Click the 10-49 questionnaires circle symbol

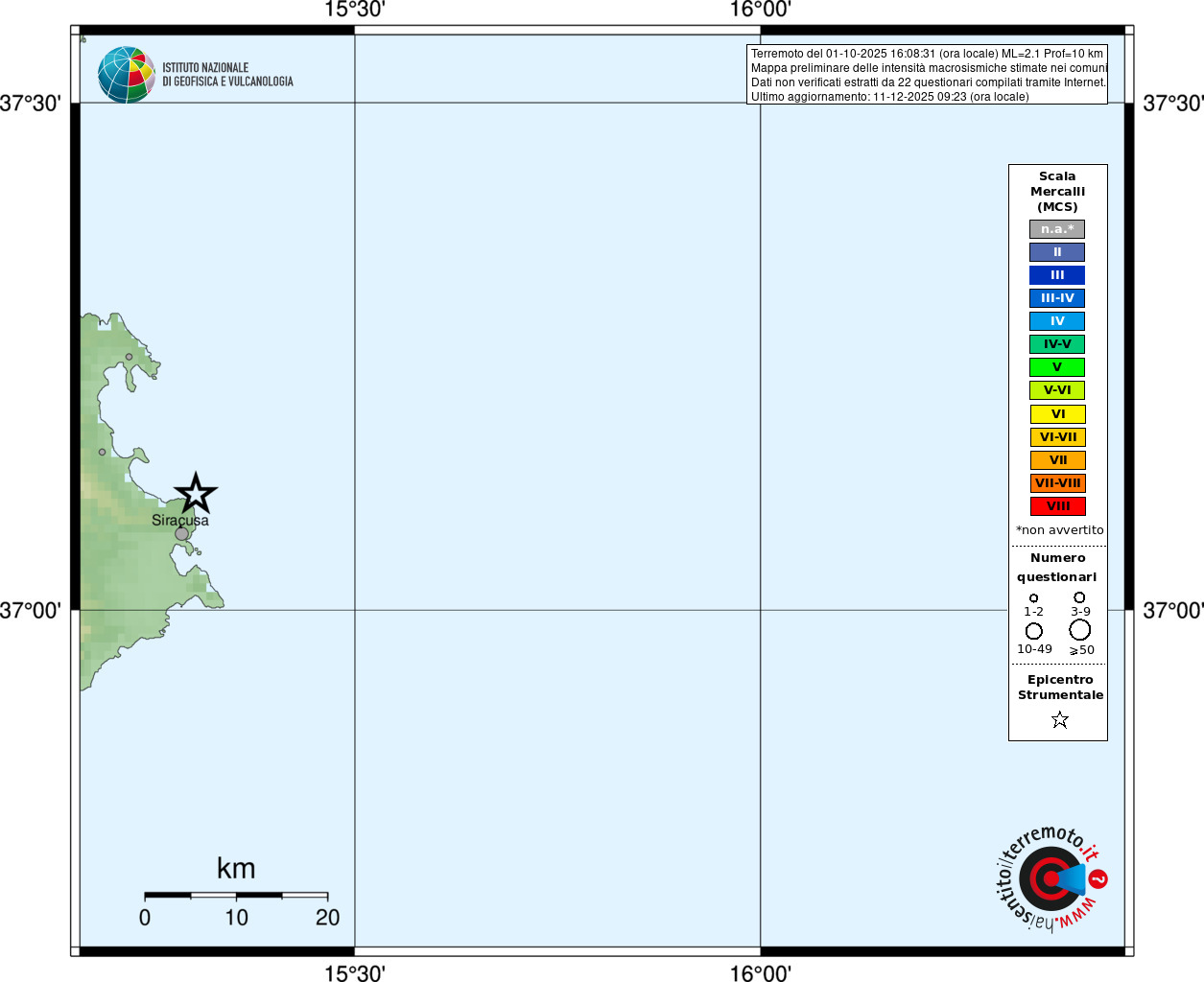[x=1033, y=631]
